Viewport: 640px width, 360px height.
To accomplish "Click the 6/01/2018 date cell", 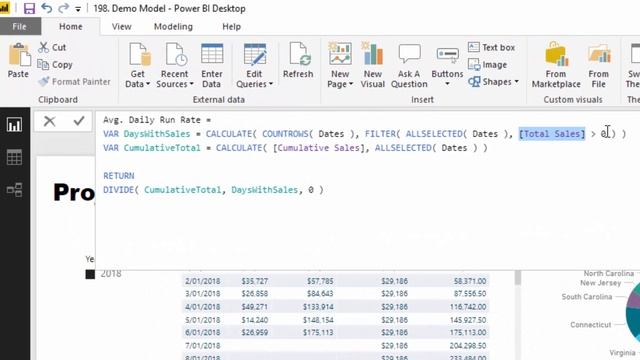I will point(202,333).
